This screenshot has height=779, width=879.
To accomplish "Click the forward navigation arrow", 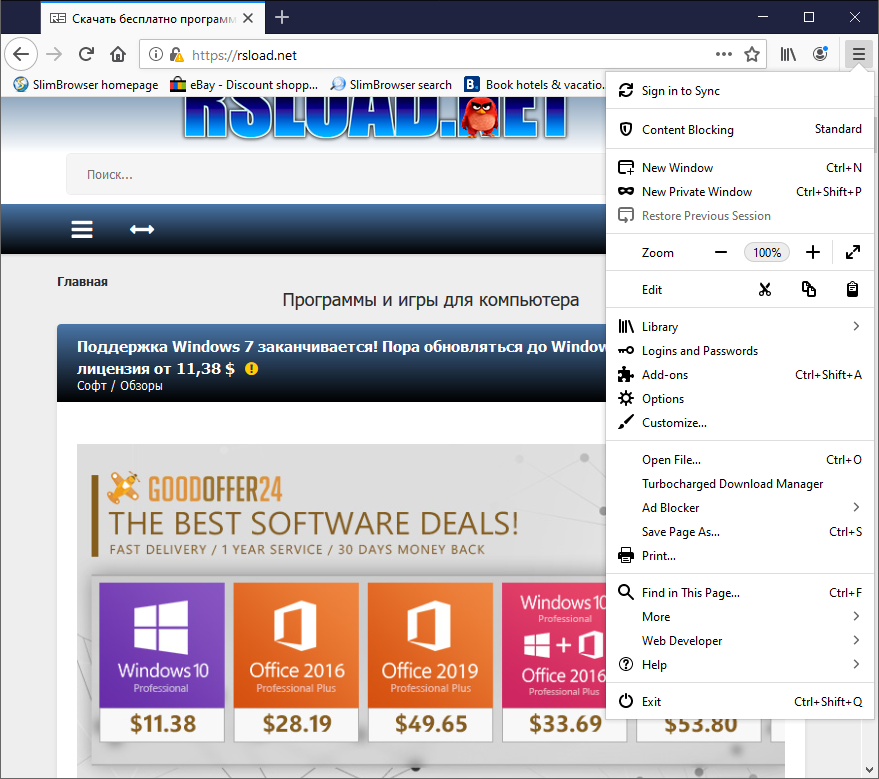I will (x=54, y=54).
